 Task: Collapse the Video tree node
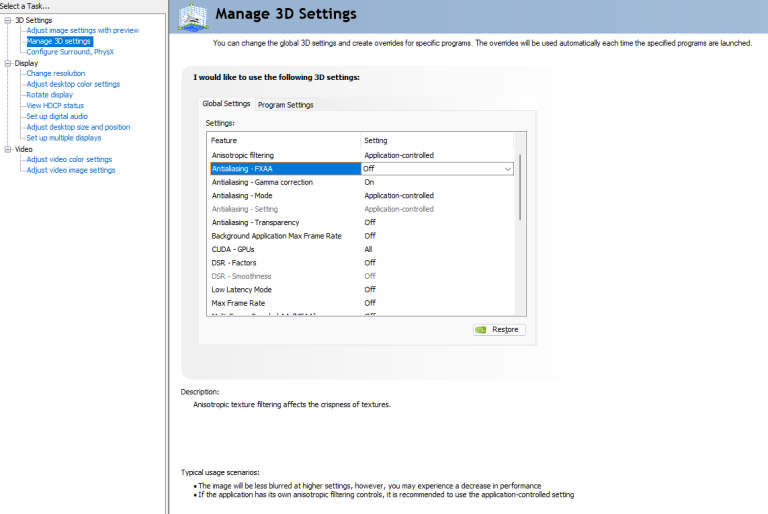7,149
